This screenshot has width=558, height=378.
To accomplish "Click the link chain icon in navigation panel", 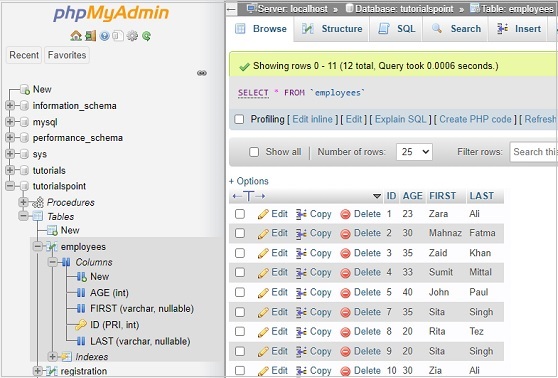I will [x=202, y=73].
